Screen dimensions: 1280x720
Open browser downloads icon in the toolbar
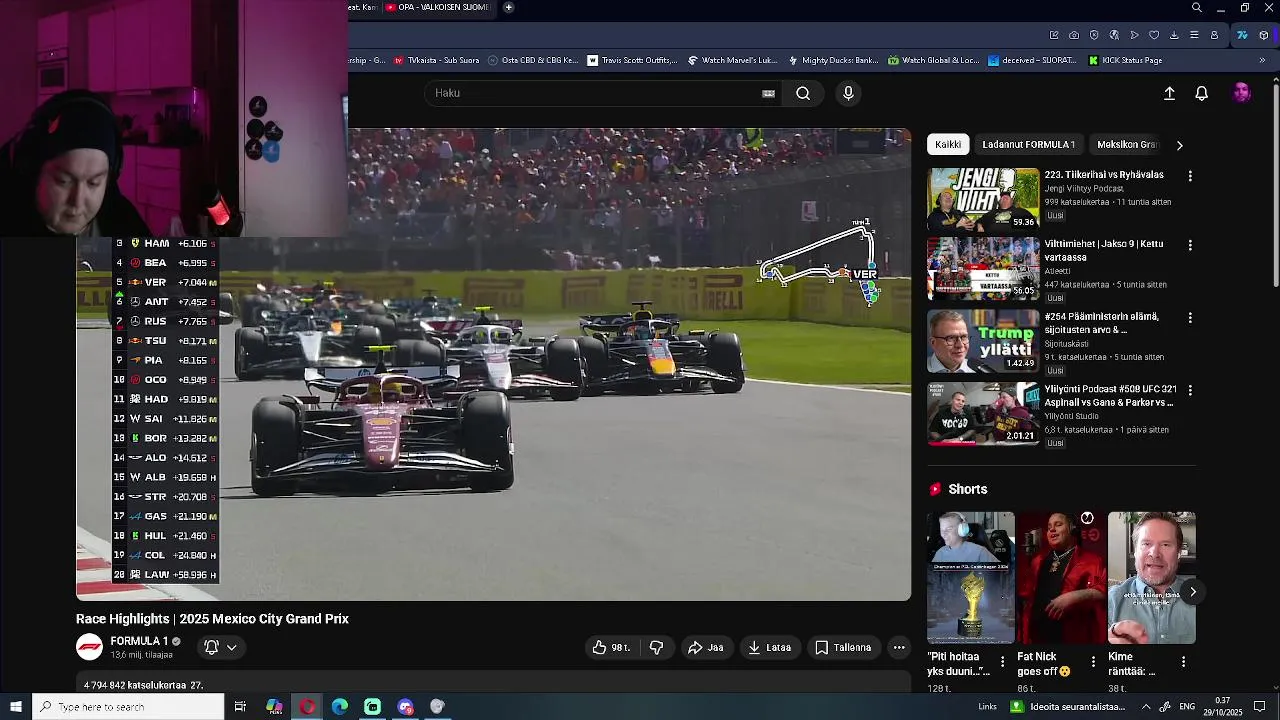[1174, 35]
